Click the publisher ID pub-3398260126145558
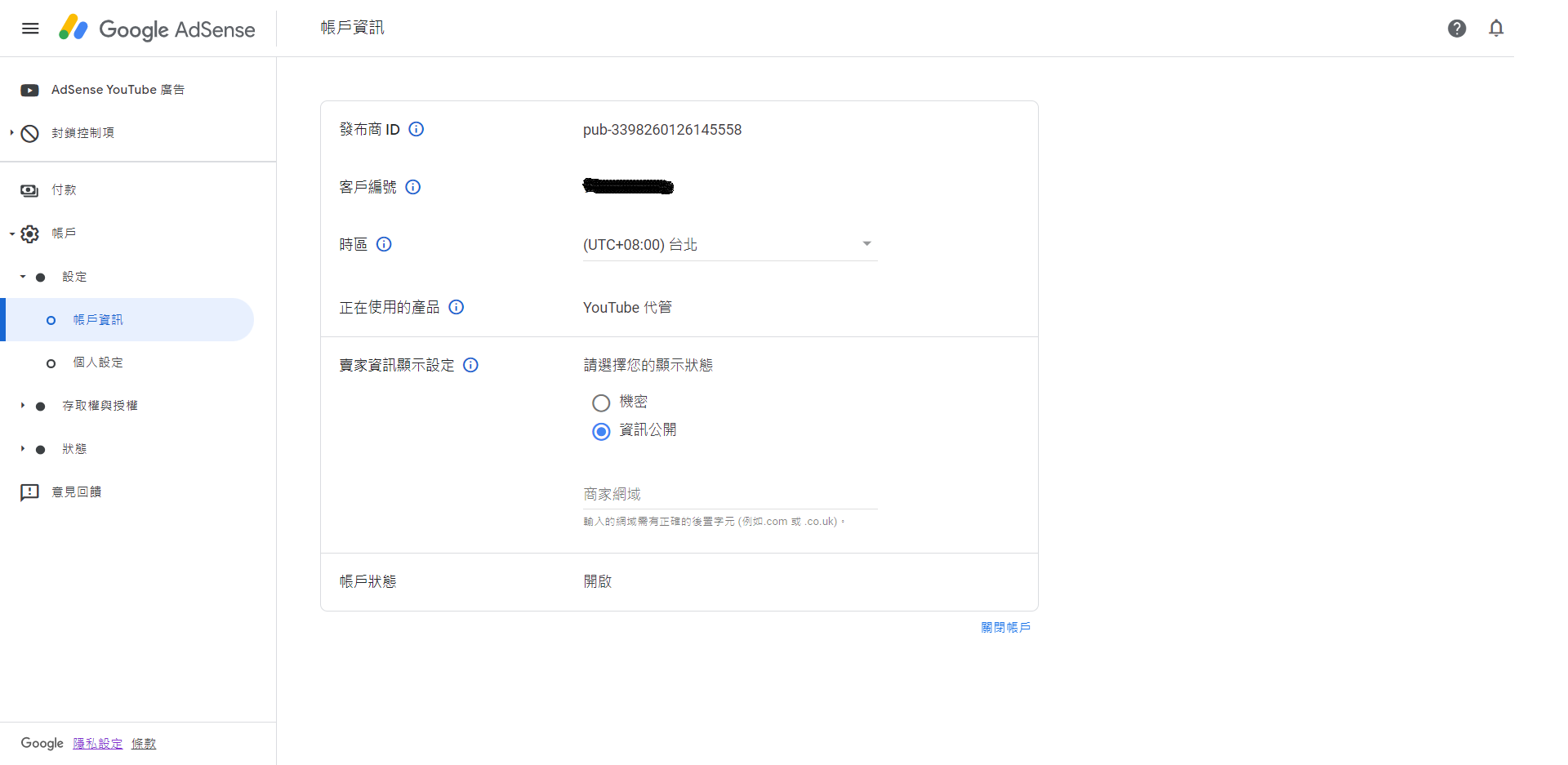1568x765 pixels. 662,130
